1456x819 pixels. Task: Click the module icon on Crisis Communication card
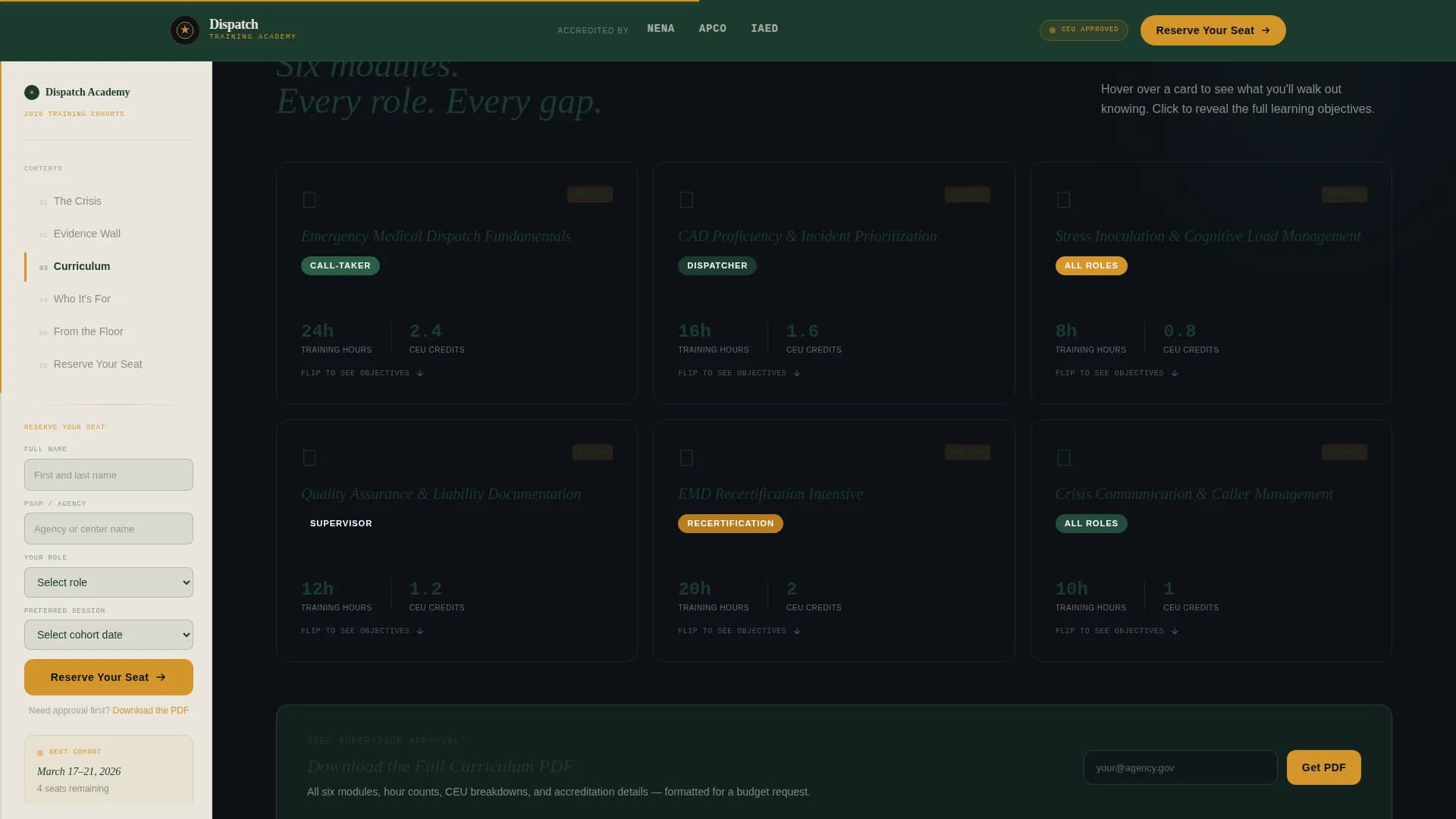[1063, 457]
